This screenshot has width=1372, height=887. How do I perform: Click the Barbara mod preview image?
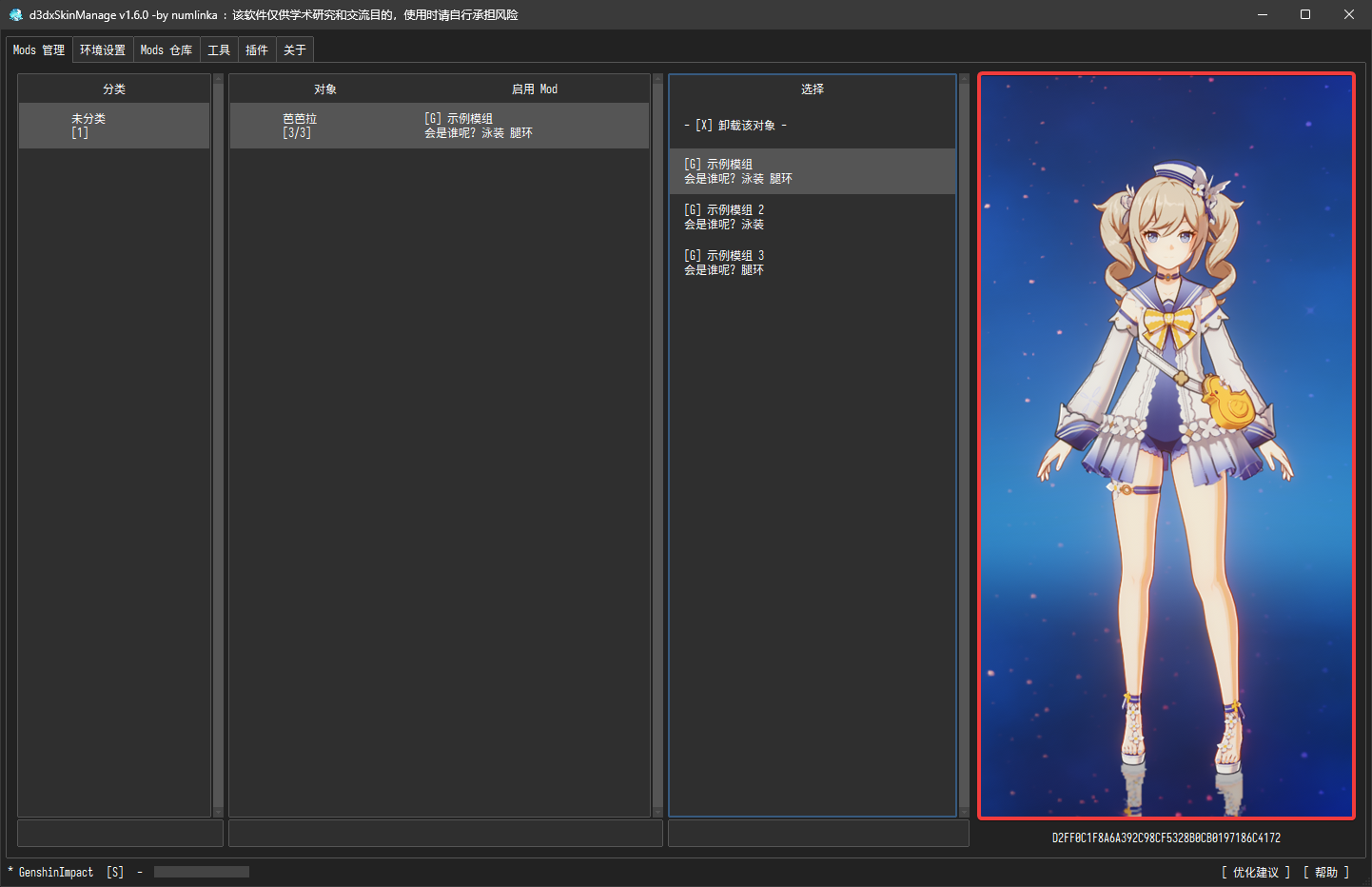click(1166, 445)
